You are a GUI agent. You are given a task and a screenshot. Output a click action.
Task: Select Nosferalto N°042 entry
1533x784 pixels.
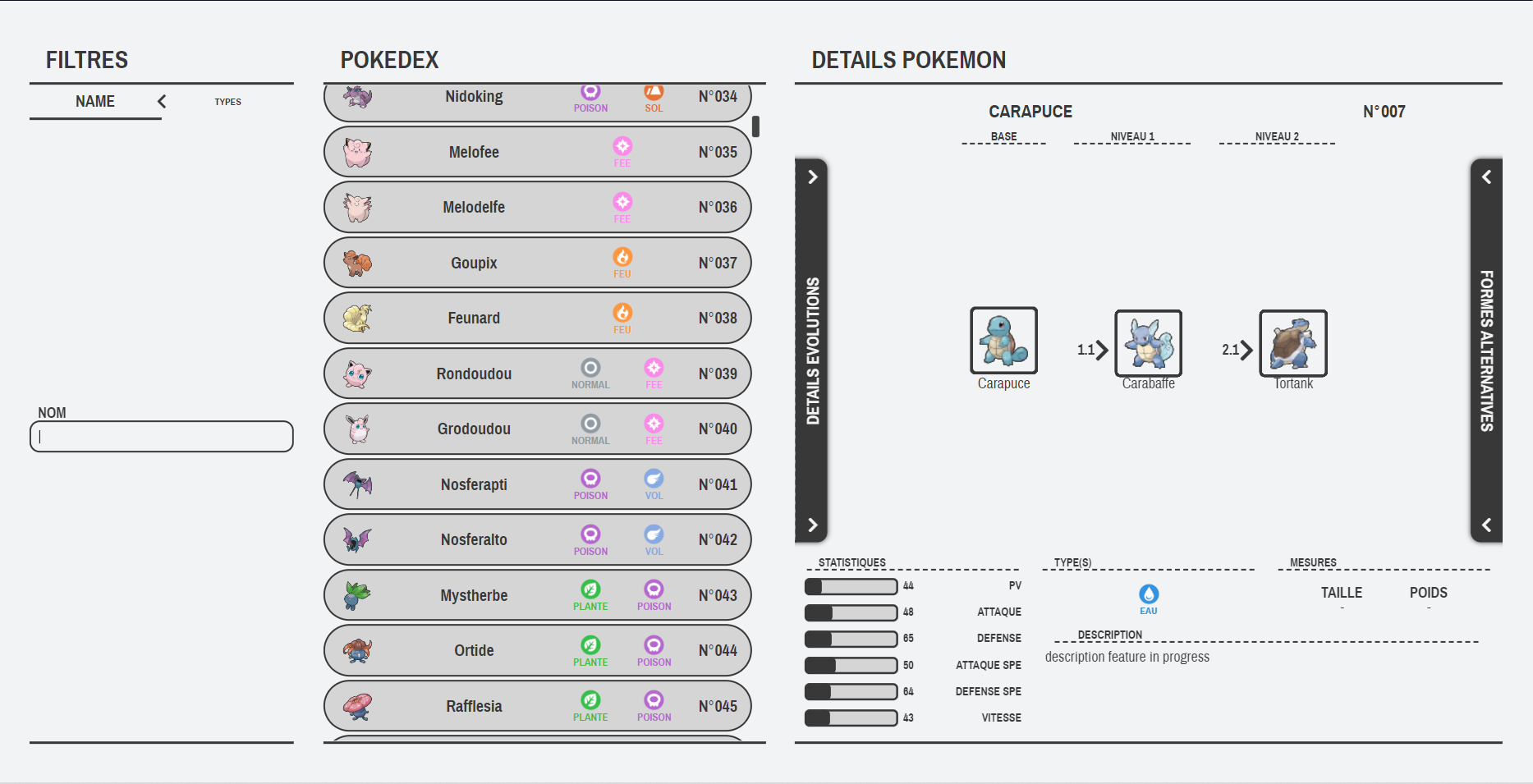[538, 540]
